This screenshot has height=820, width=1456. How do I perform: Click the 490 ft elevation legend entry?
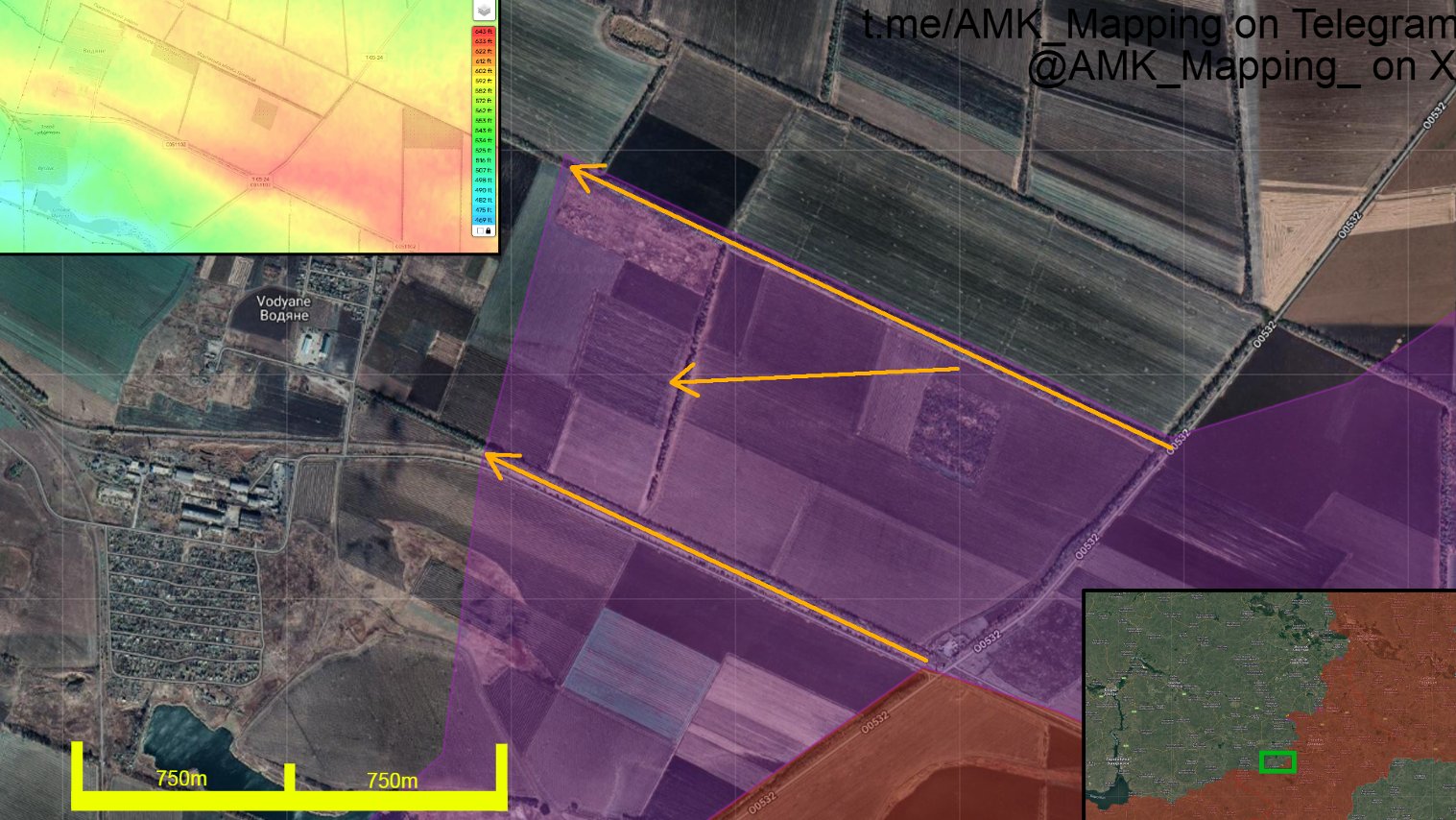(484, 190)
